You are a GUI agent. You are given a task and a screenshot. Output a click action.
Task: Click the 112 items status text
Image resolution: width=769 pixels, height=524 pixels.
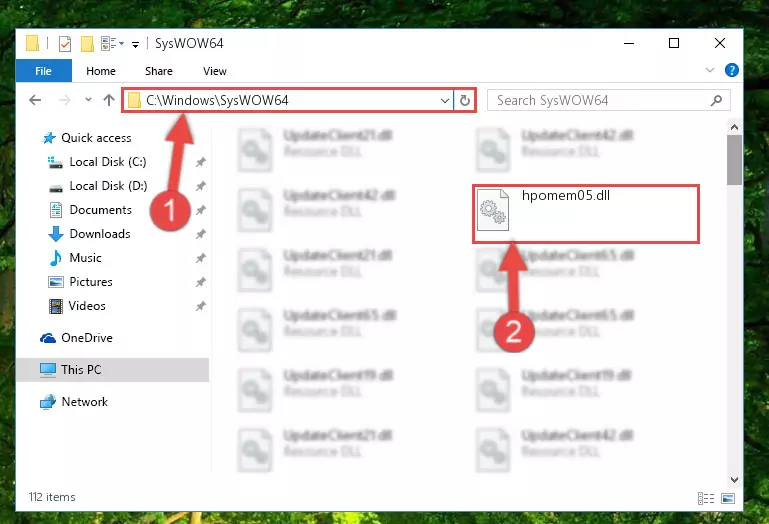tap(52, 497)
